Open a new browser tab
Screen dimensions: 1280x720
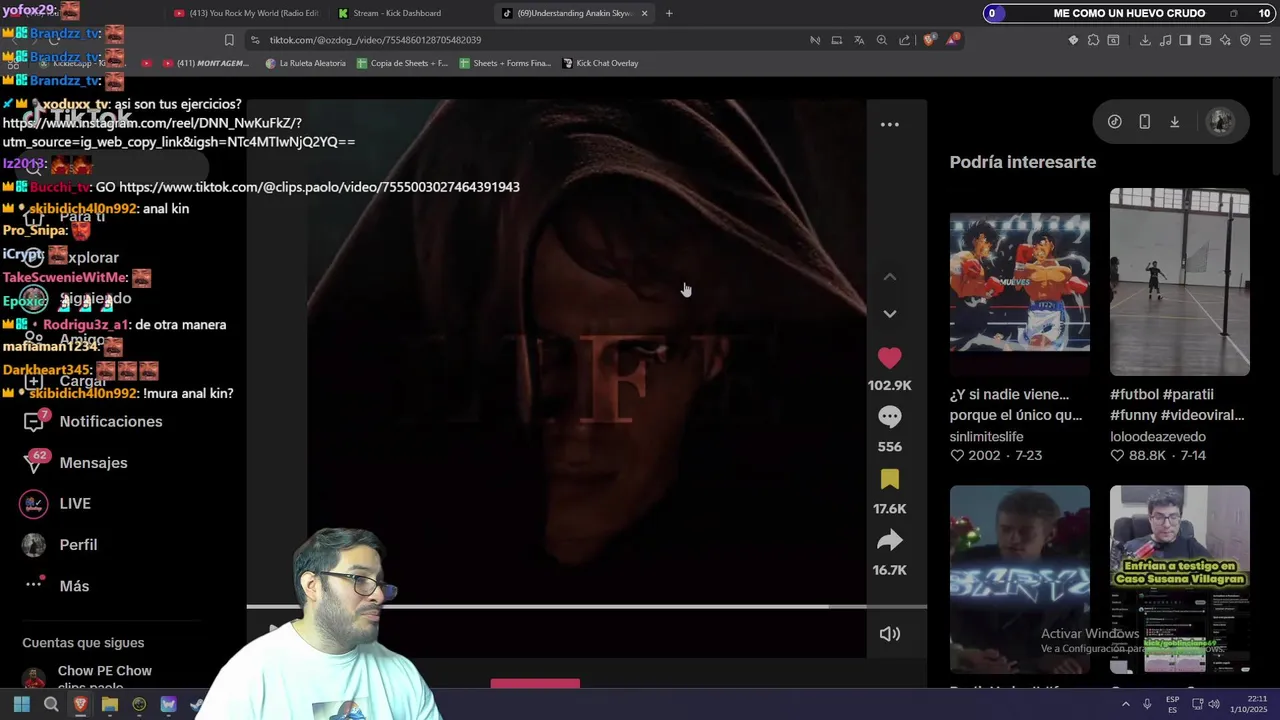[669, 13]
